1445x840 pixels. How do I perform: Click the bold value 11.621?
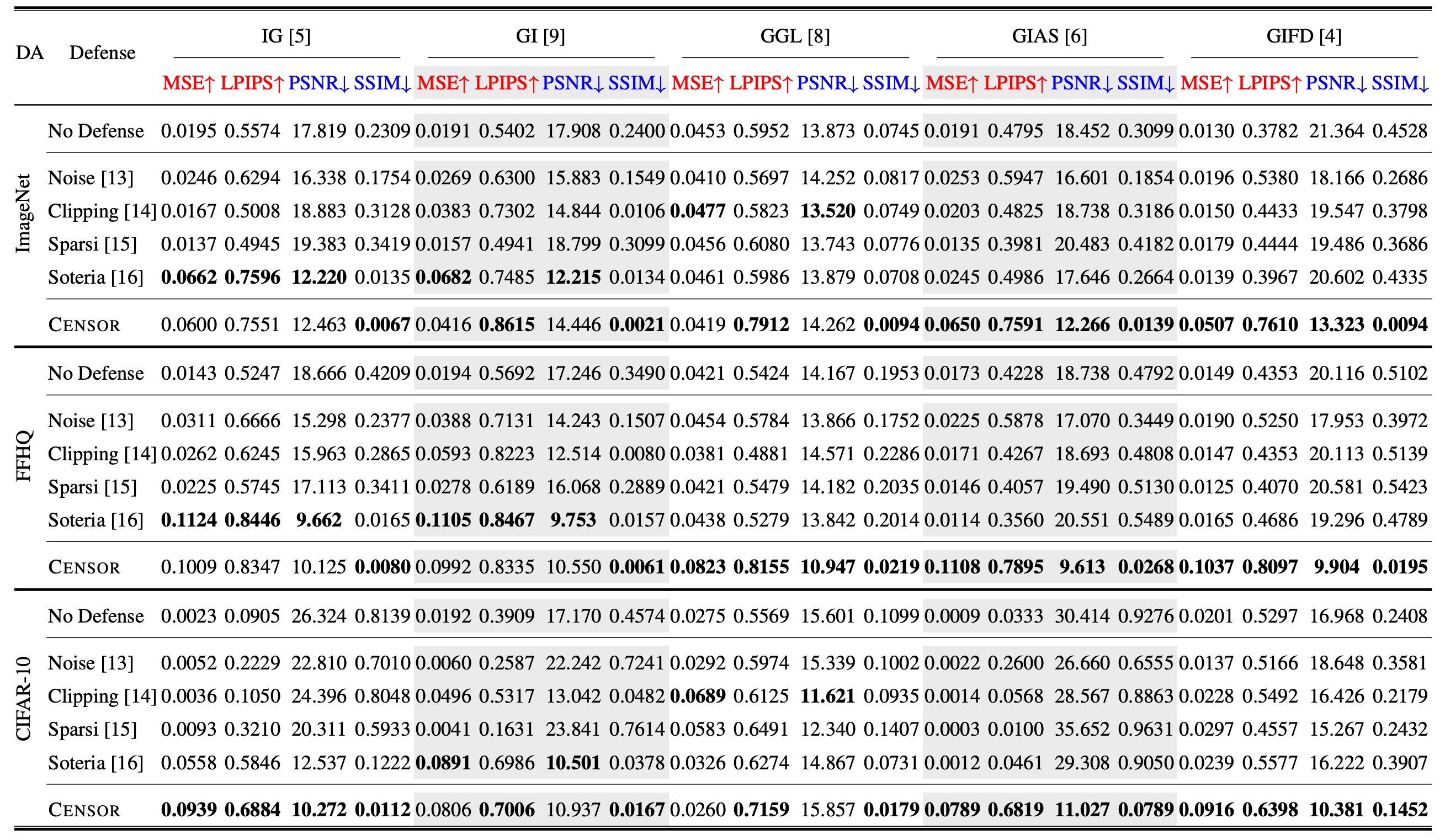(x=827, y=697)
